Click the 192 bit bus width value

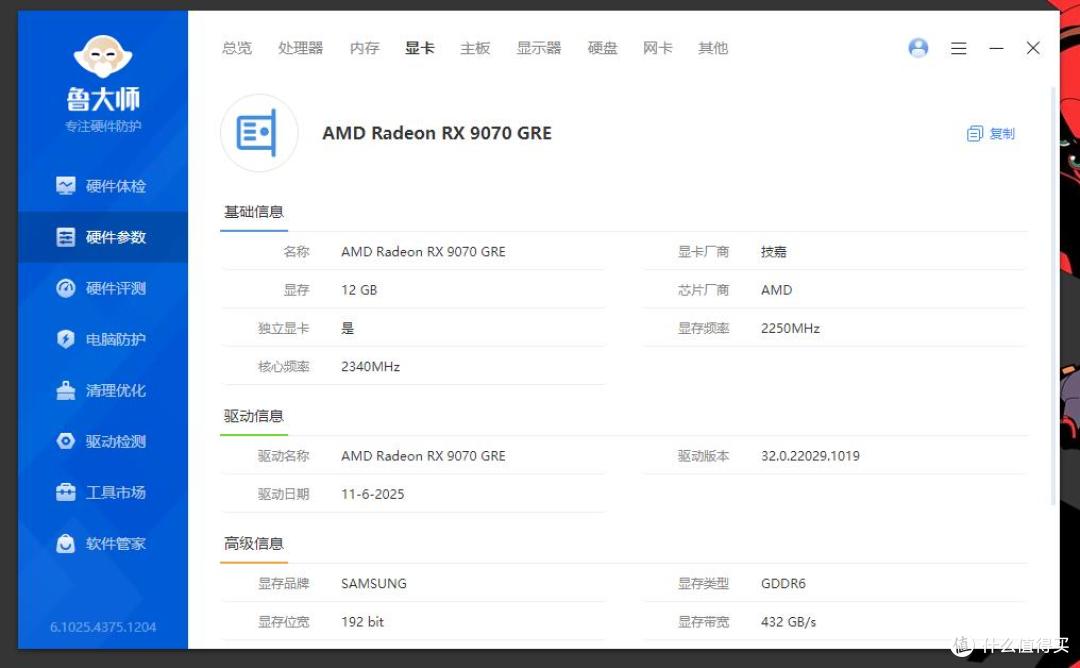pyautogui.click(x=362, y=622)
